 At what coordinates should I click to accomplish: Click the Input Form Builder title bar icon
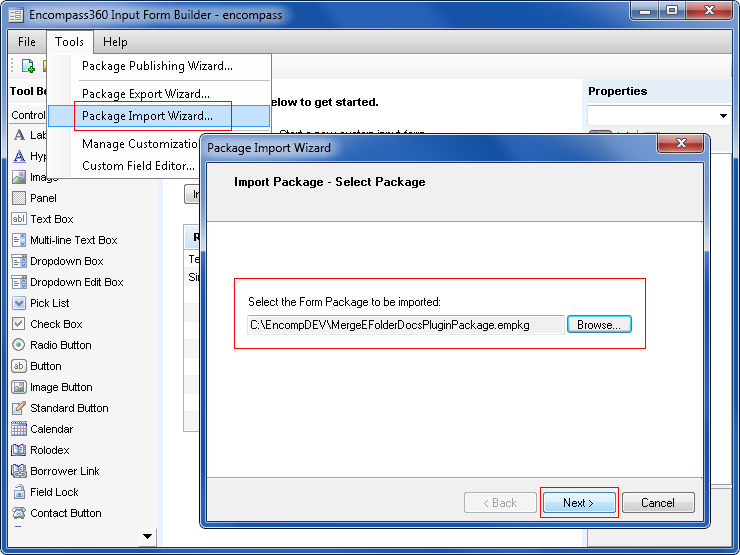coord(16,15)
